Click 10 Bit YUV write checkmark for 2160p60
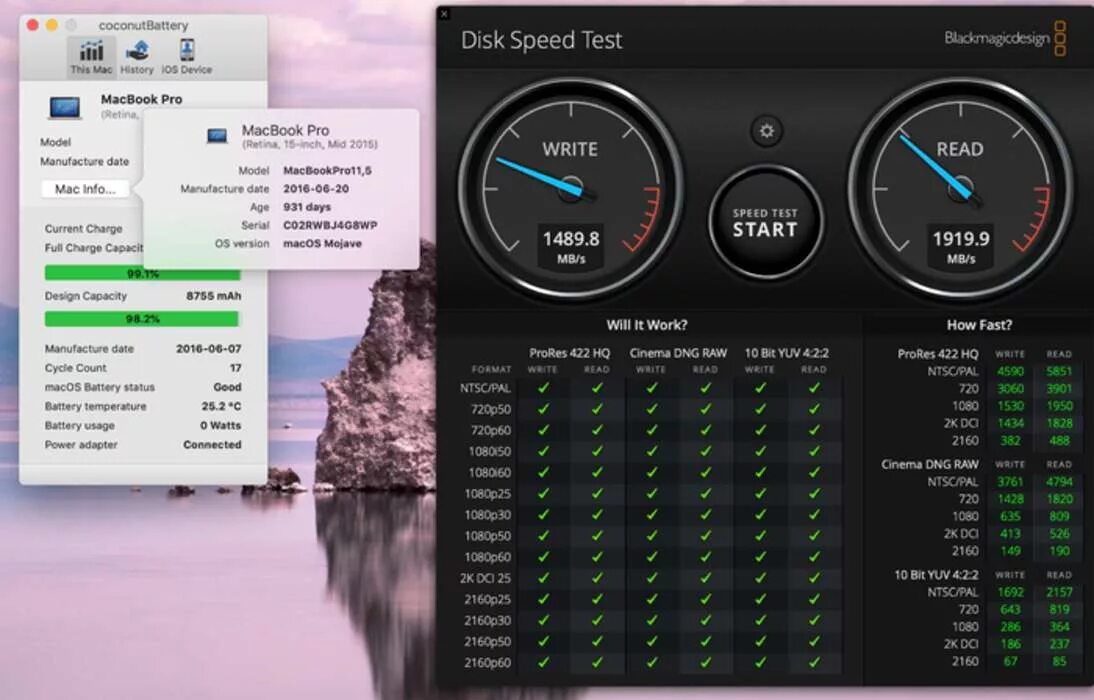Image resolution: width=1094 pixels, height=700 pixels. pyautogui.click(x=760, y=662)
